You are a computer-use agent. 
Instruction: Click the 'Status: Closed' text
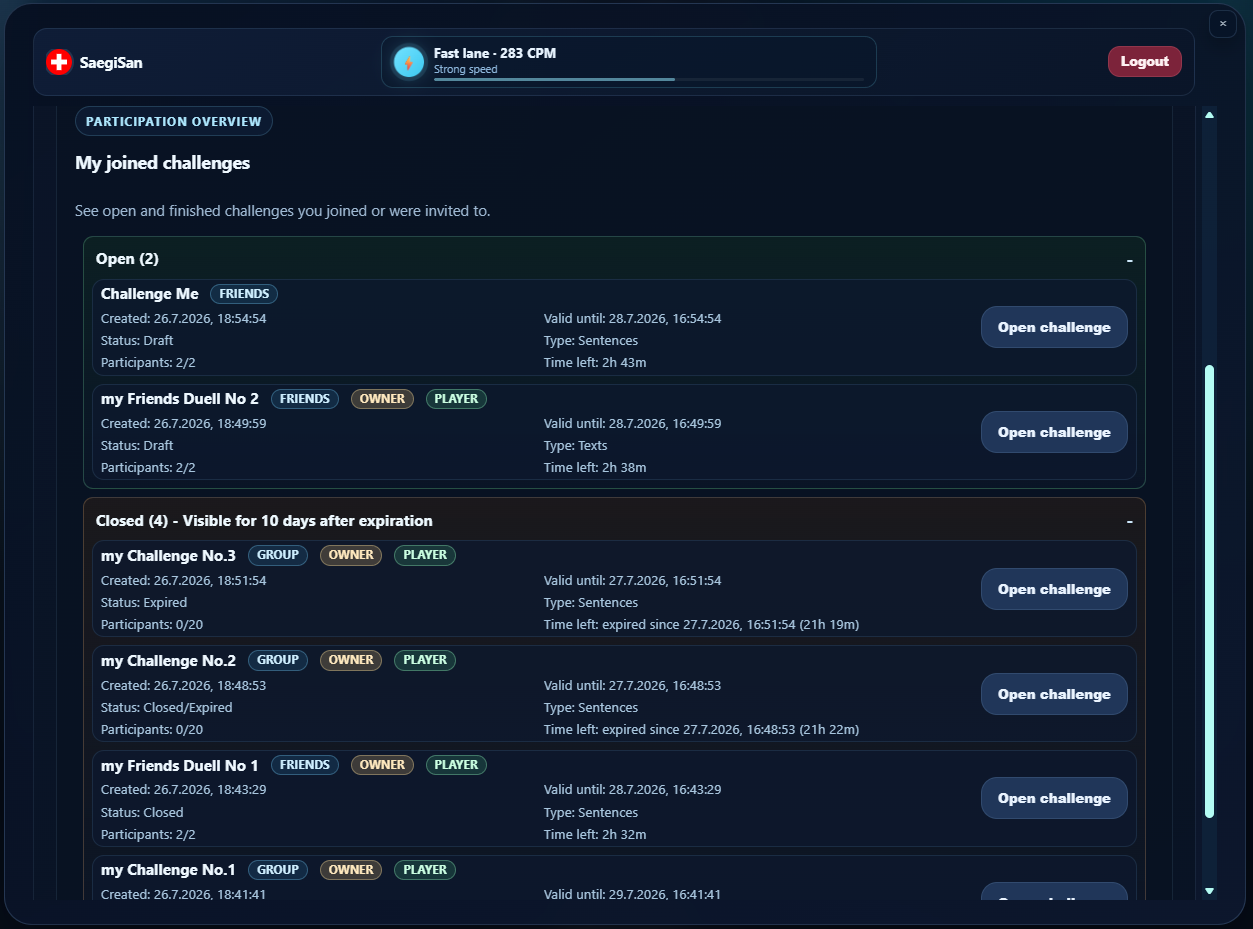click(142, 812)
